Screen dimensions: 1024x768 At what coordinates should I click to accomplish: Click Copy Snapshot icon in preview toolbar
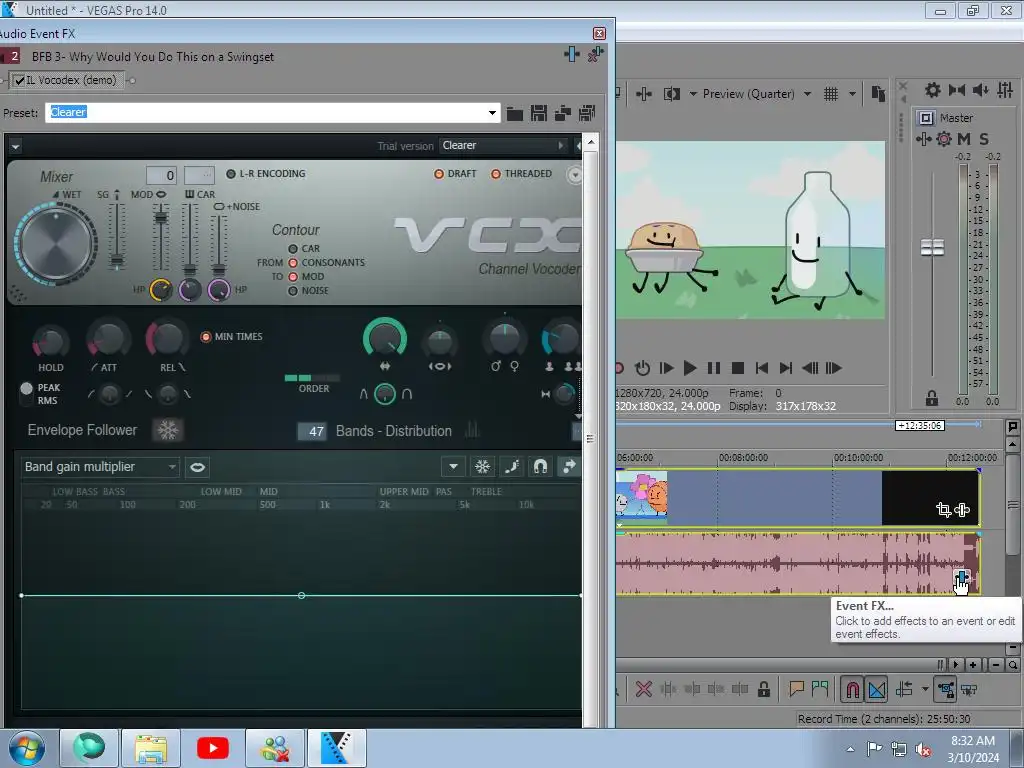pyautogui.click(x=878, y=94)
